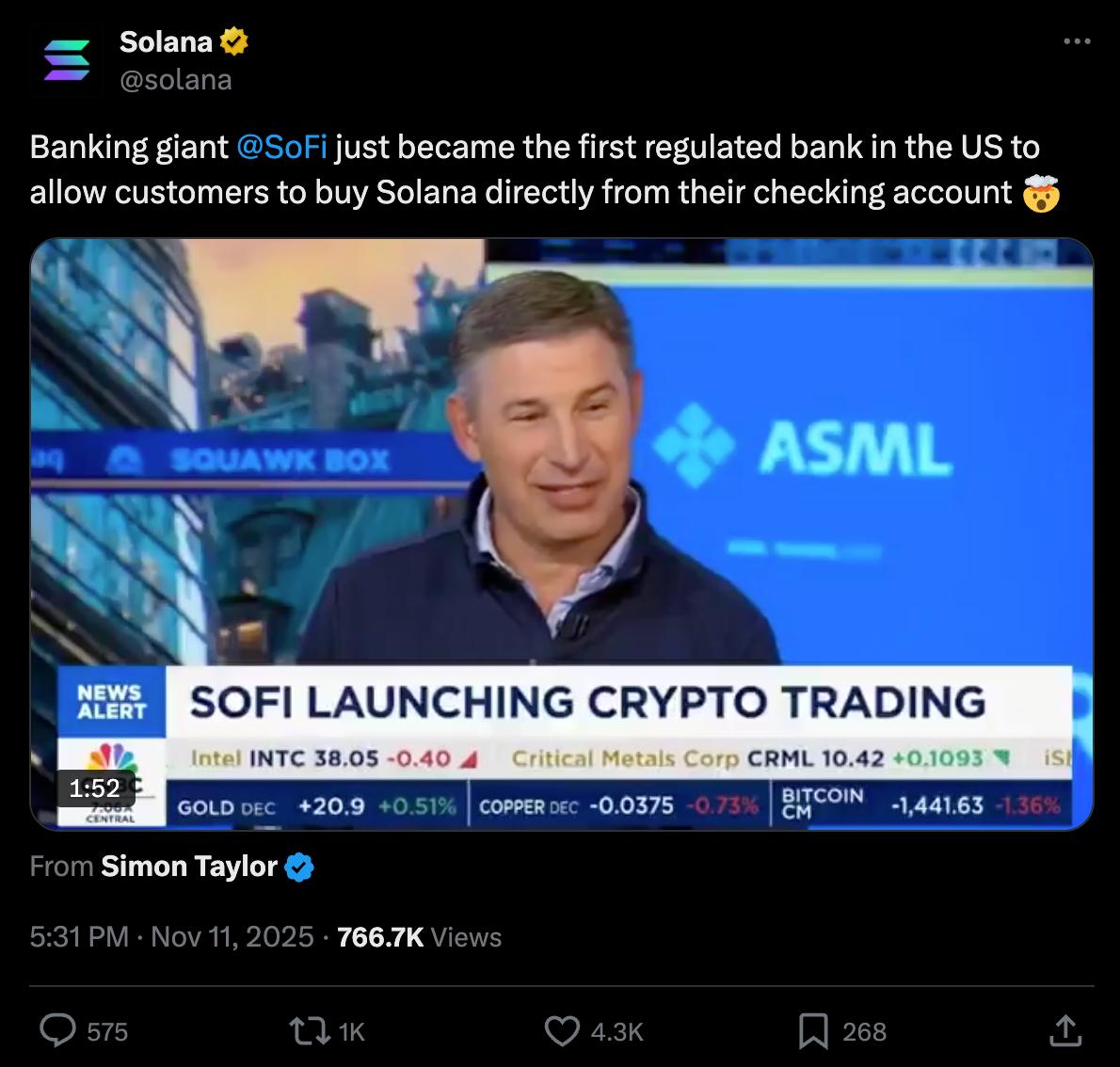Click the share upload icon
1120x1067 pixels.
tap(1064, 1030)
